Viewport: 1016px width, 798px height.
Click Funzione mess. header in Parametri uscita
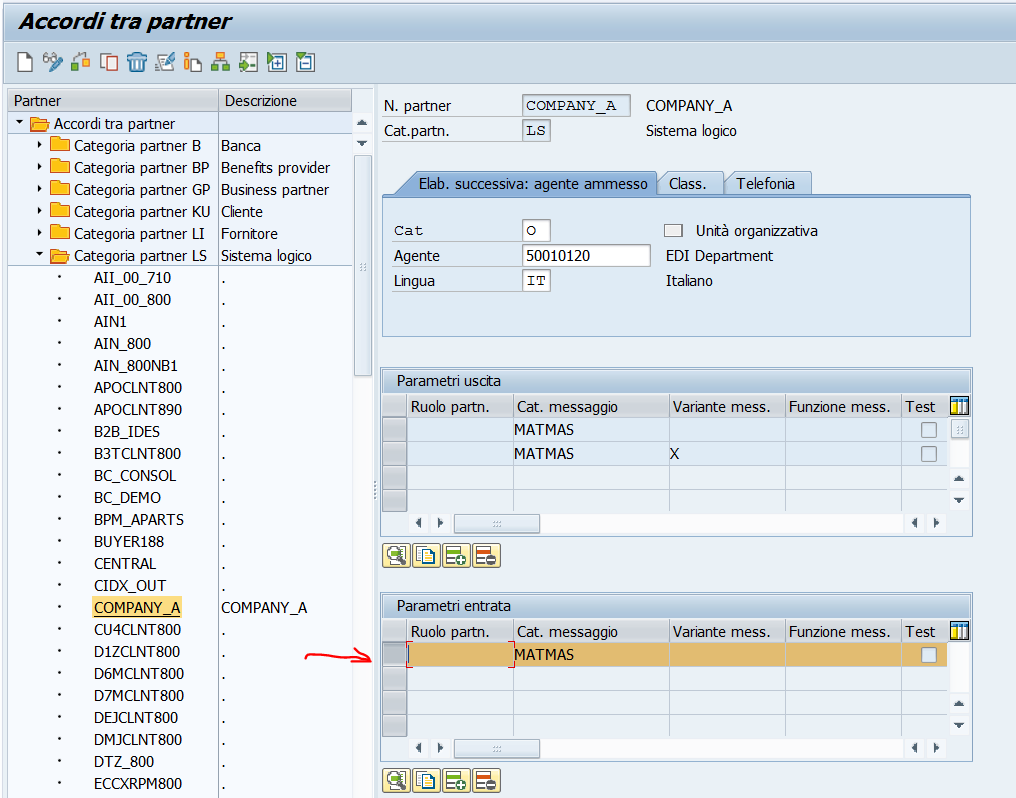843,407
